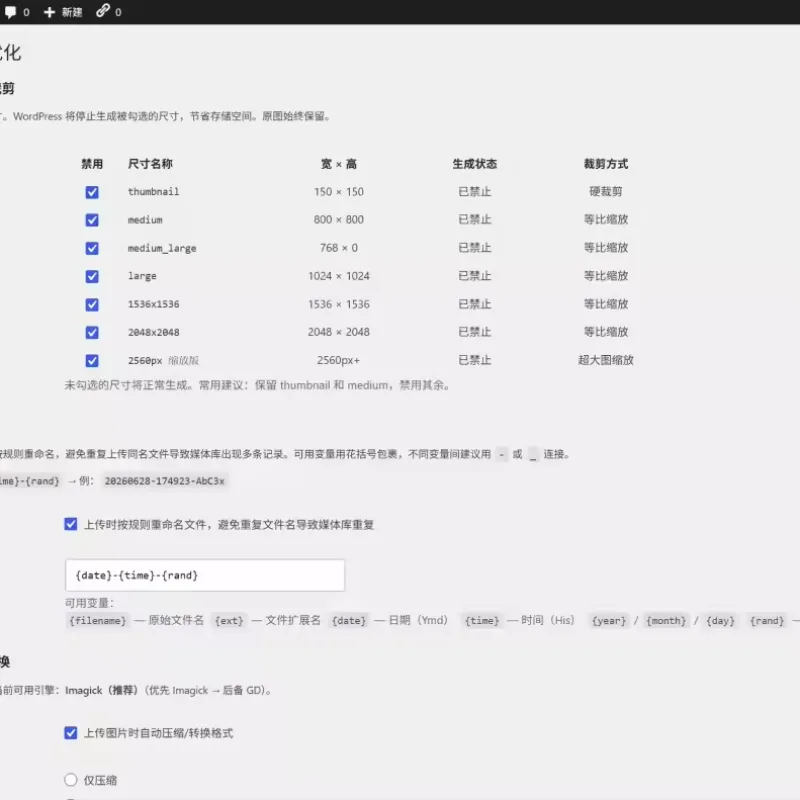Uncheck the medium_large size checkbox
The width and height of the screenshot is (800, 800).
(92, 248)
